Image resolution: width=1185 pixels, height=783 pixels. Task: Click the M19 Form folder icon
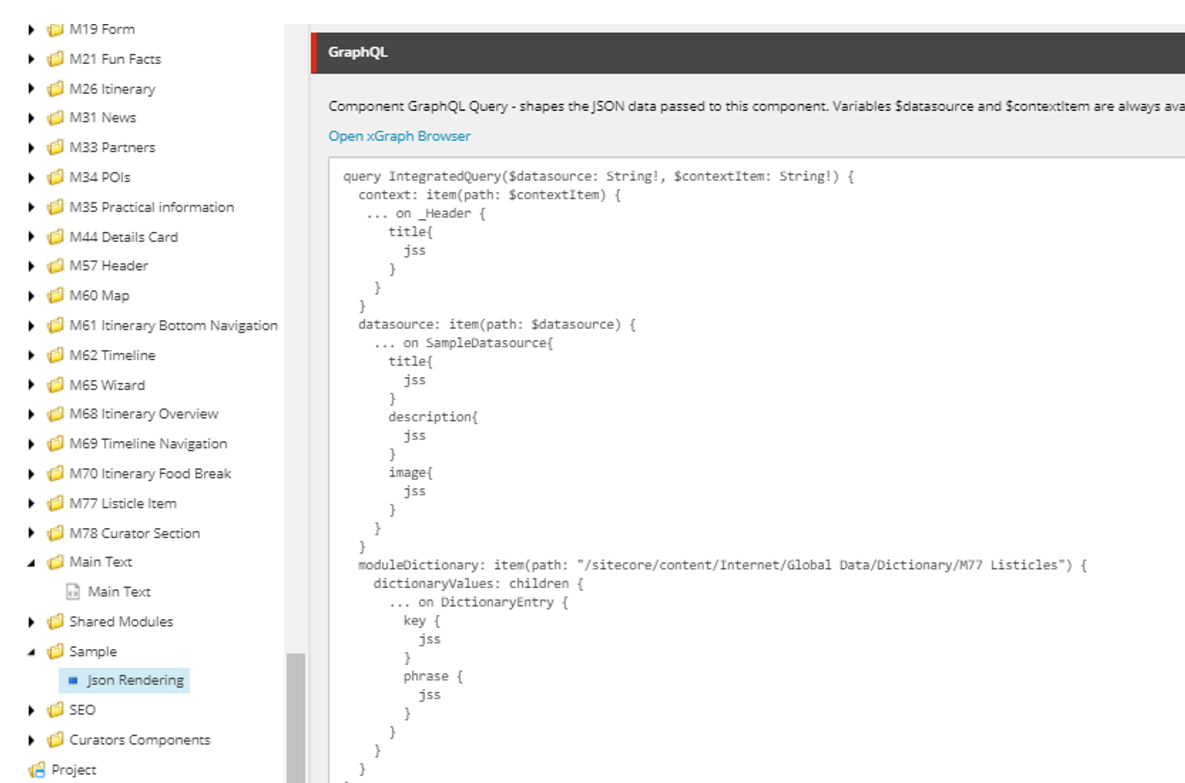[x=56, y=29]
